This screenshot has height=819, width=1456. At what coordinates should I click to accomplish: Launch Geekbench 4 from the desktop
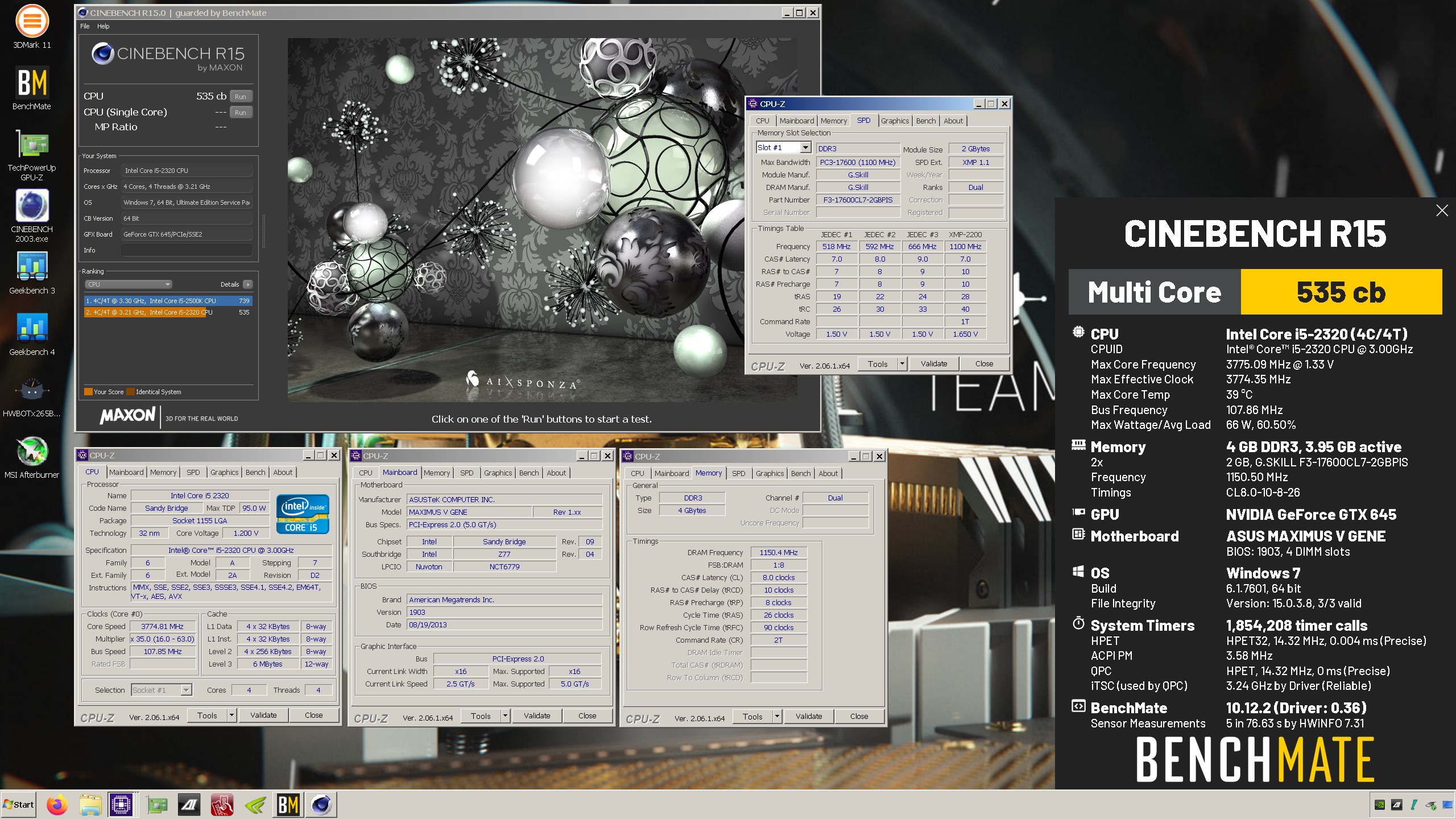click(32, 334)
